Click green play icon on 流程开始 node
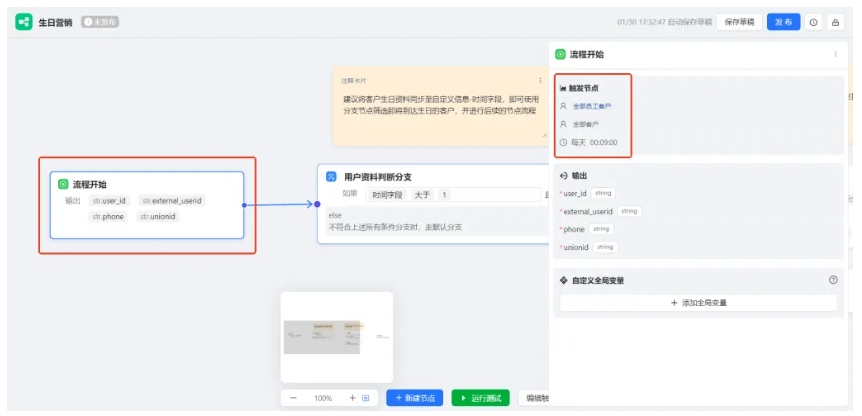 tap(63, 185)
